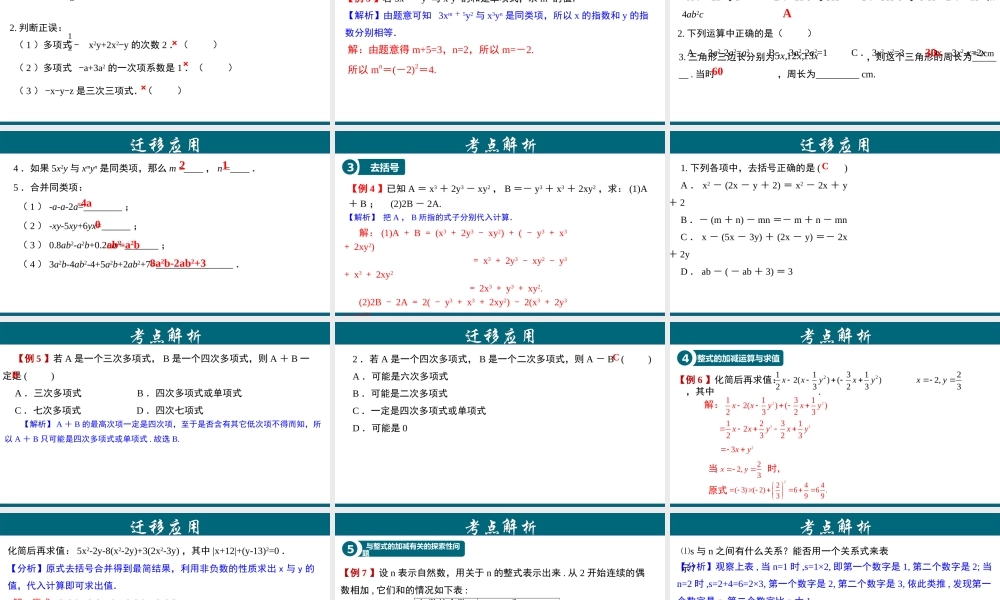Click the 考点解析 header above 例5
The image size is (1000, 600).
[x=165, y=335]
